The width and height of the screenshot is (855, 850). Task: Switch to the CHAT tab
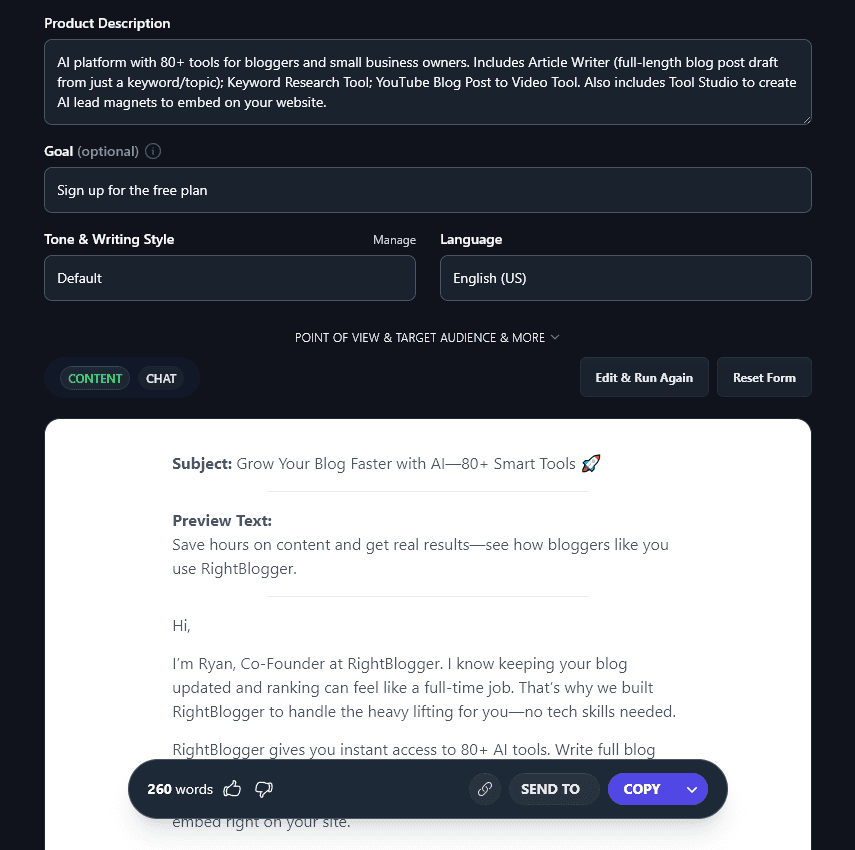click(161, 378)
